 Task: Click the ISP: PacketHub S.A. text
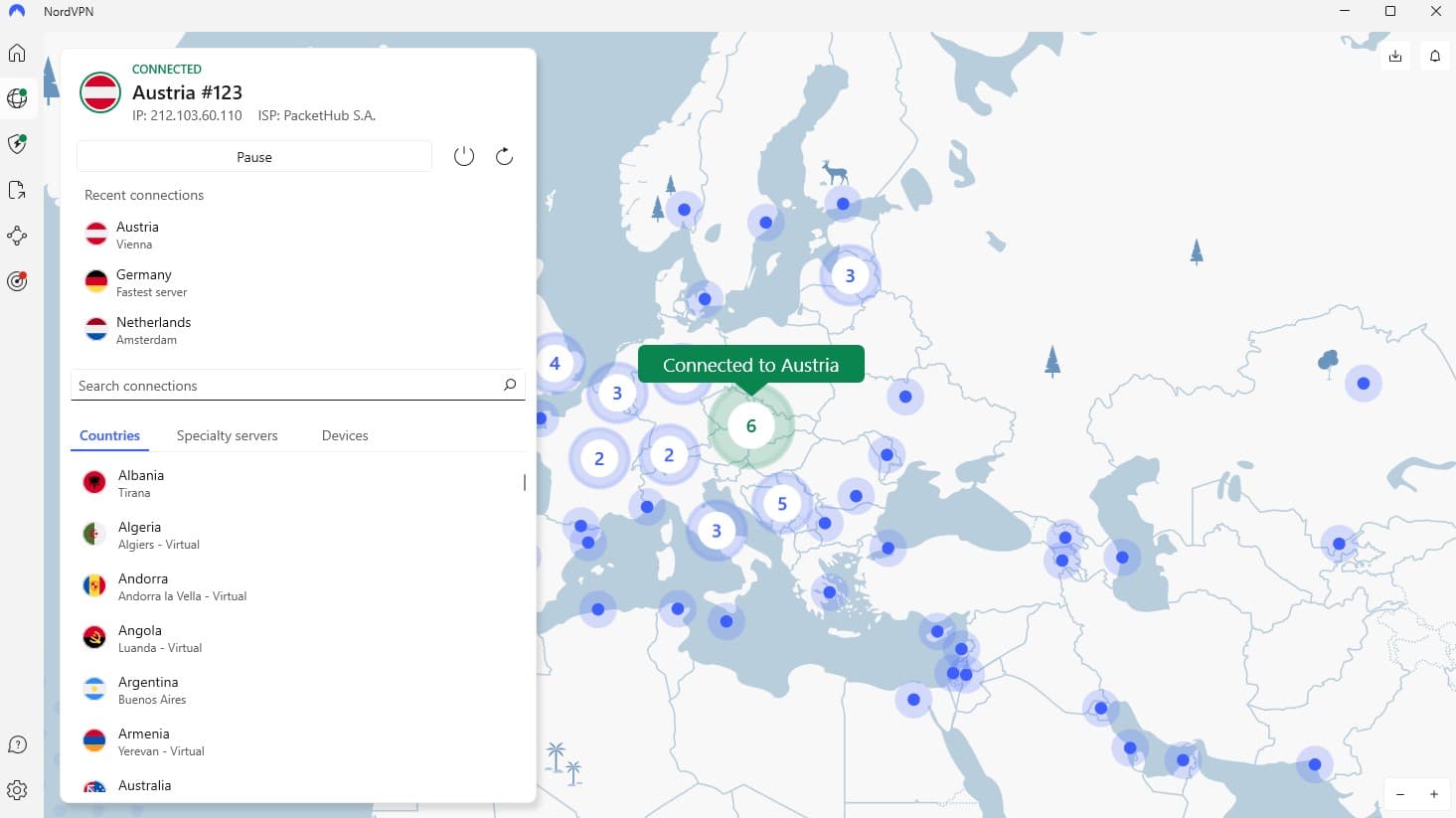tap(317, 115)
